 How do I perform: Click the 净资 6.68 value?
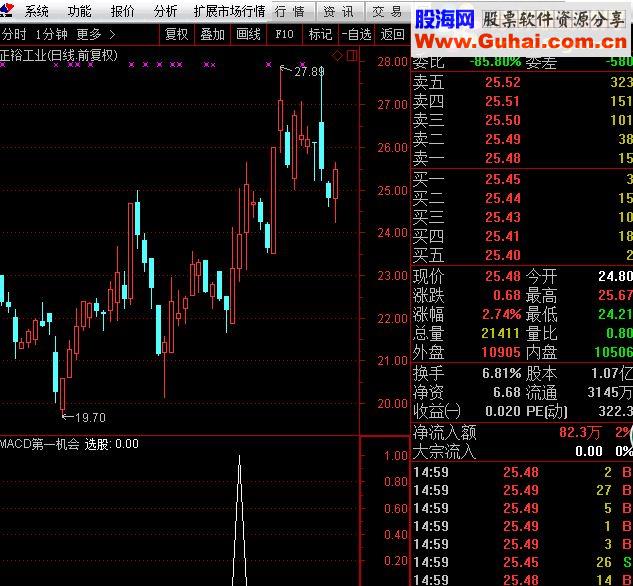coord(507,392)
